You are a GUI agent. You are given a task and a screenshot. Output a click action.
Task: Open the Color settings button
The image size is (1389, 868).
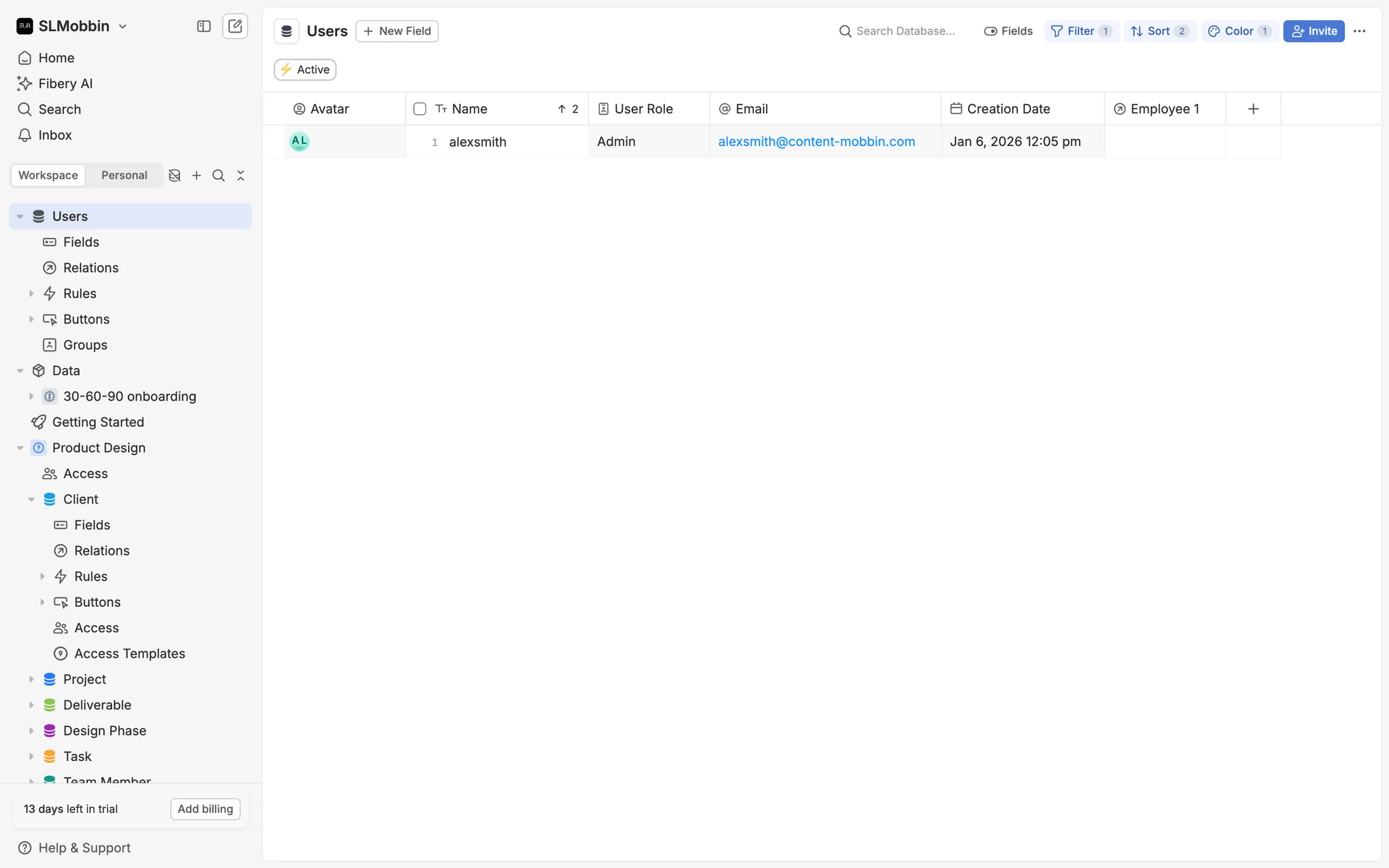[1239, 31]
